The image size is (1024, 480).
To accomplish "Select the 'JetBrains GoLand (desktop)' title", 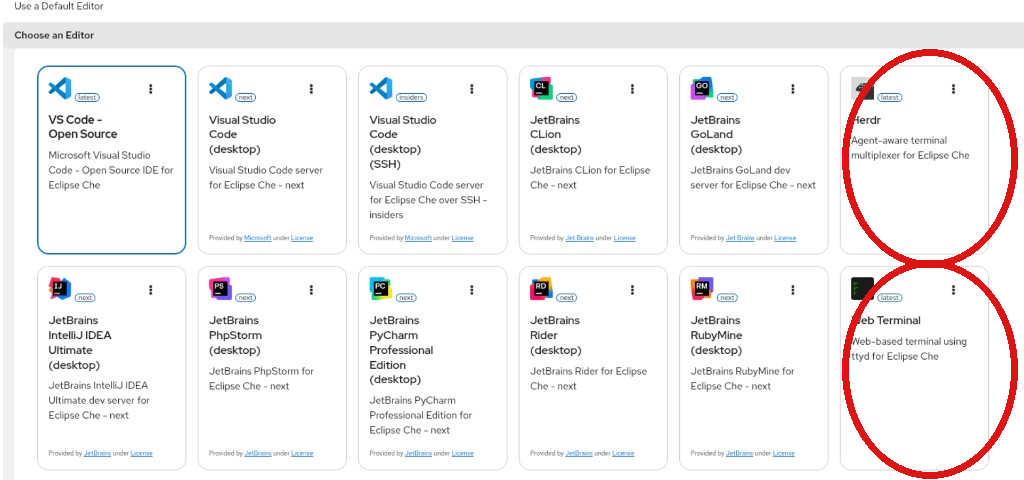I will 716,135.
